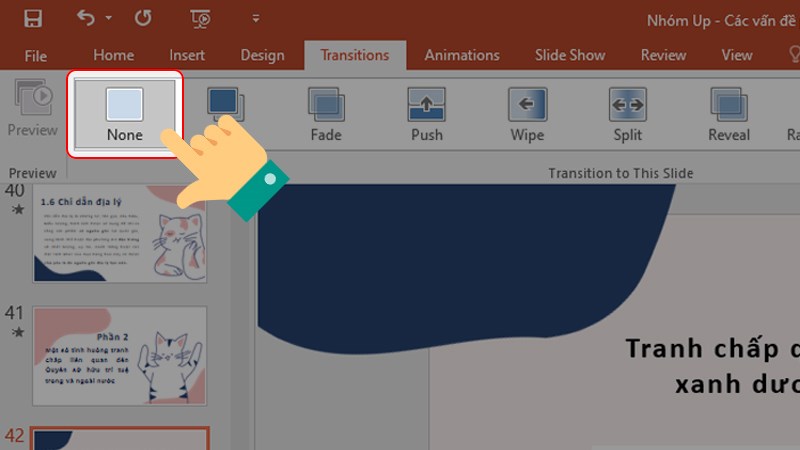This screenshot has width=800, height=450.
Task: Click the transition star under slide 41
Action: coord(15,330)
